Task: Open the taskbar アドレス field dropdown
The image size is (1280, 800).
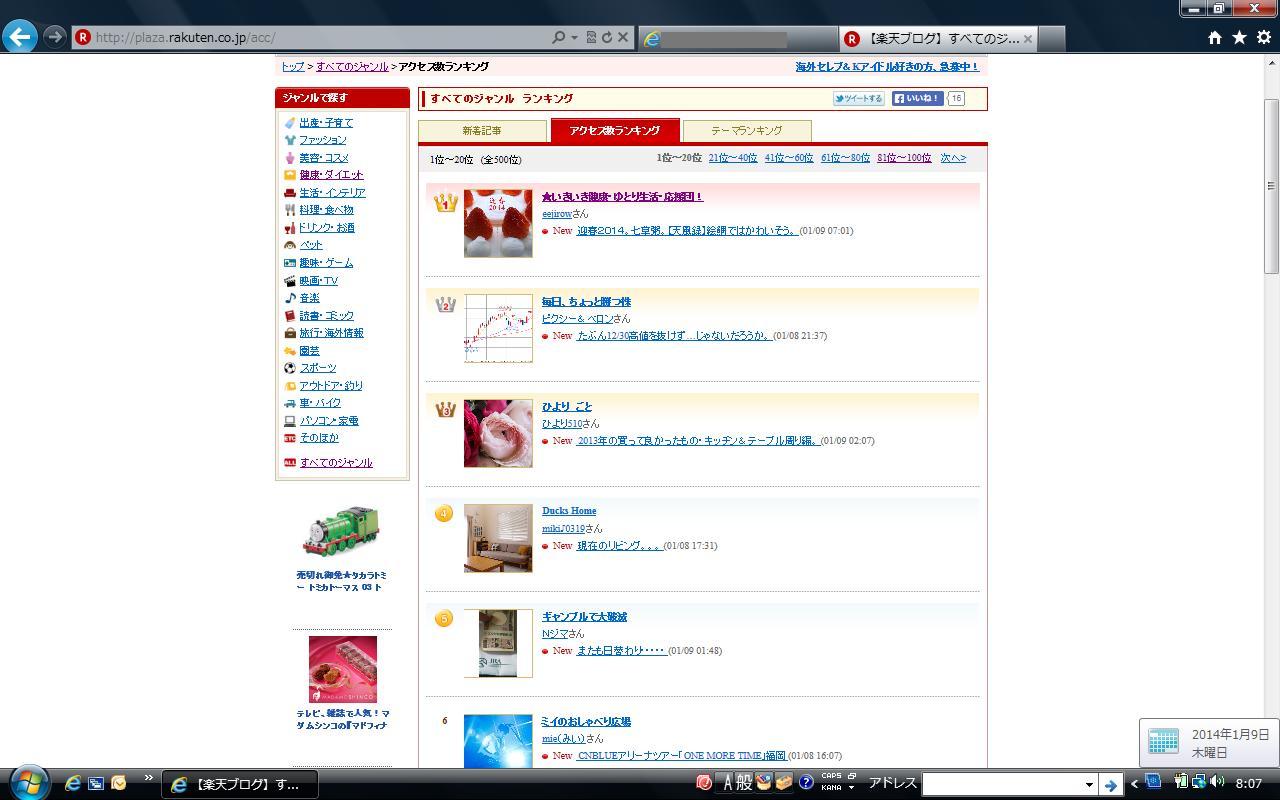Action: [x=1089, y=785]
